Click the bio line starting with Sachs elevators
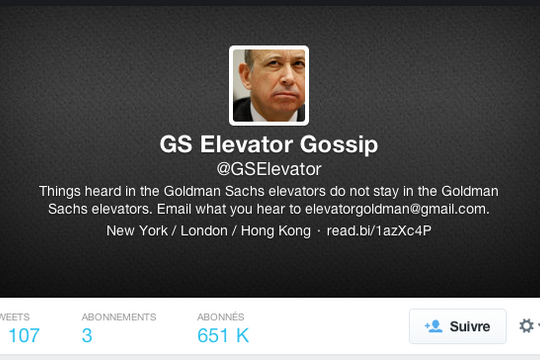Viewport: 540px width, 360px height. point(269,209)
